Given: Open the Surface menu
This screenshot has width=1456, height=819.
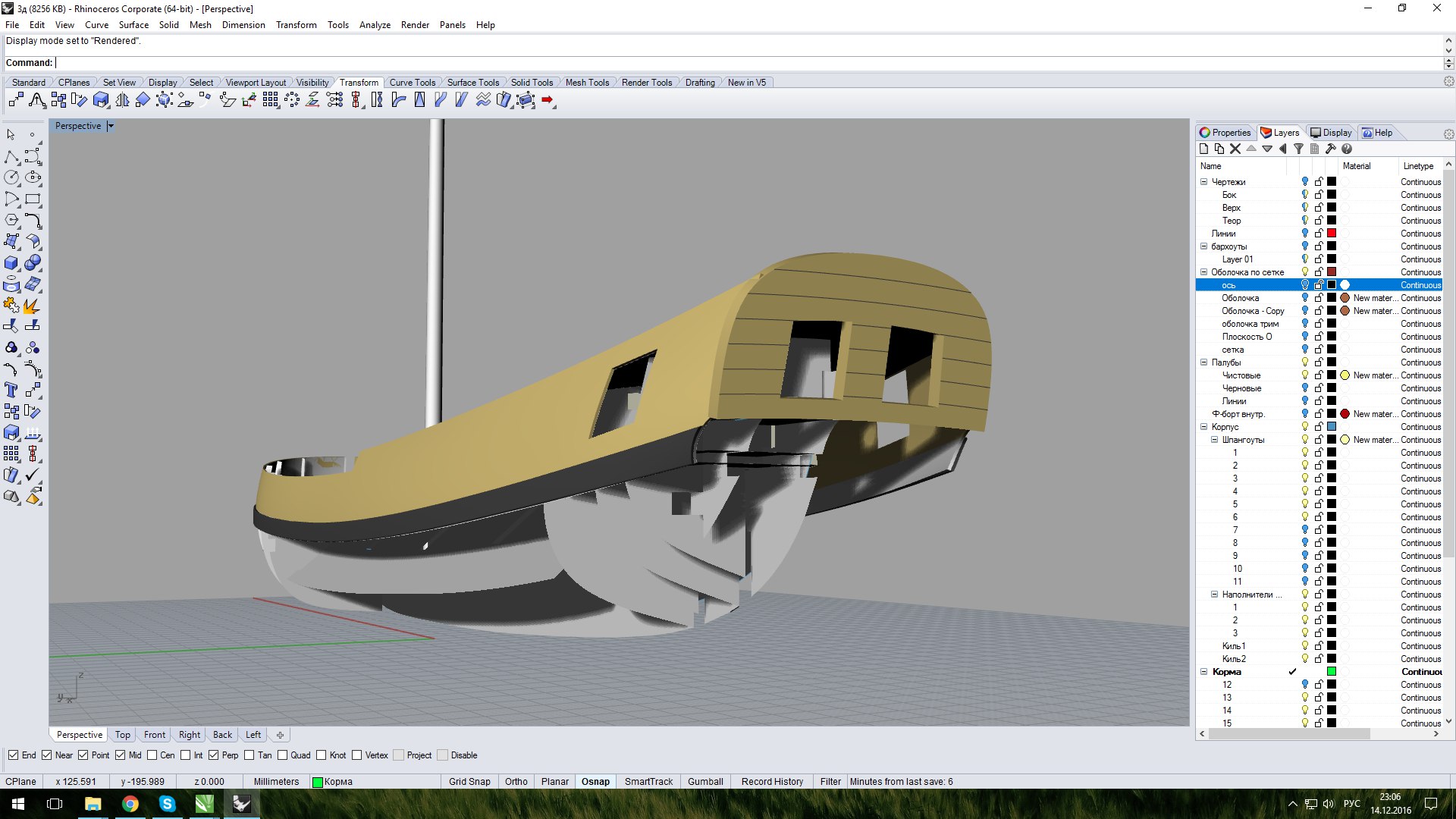Looking at the screenshot, I should click(133, 25).
